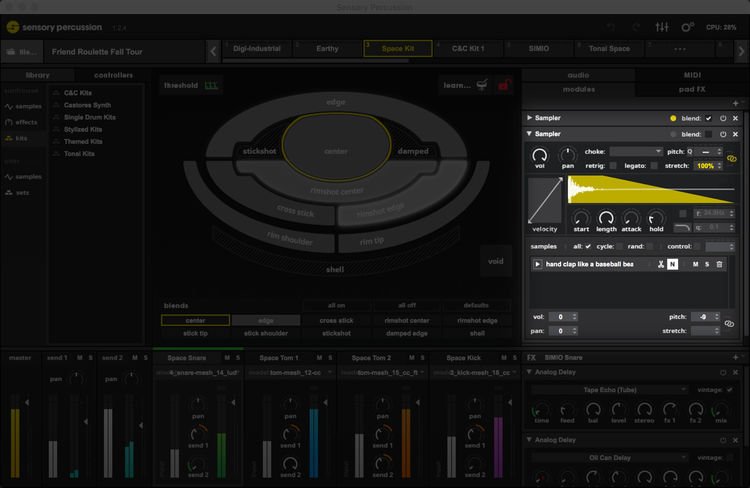Toggle vintage checkbox for Tape Echo delay

tap(729, 390)
